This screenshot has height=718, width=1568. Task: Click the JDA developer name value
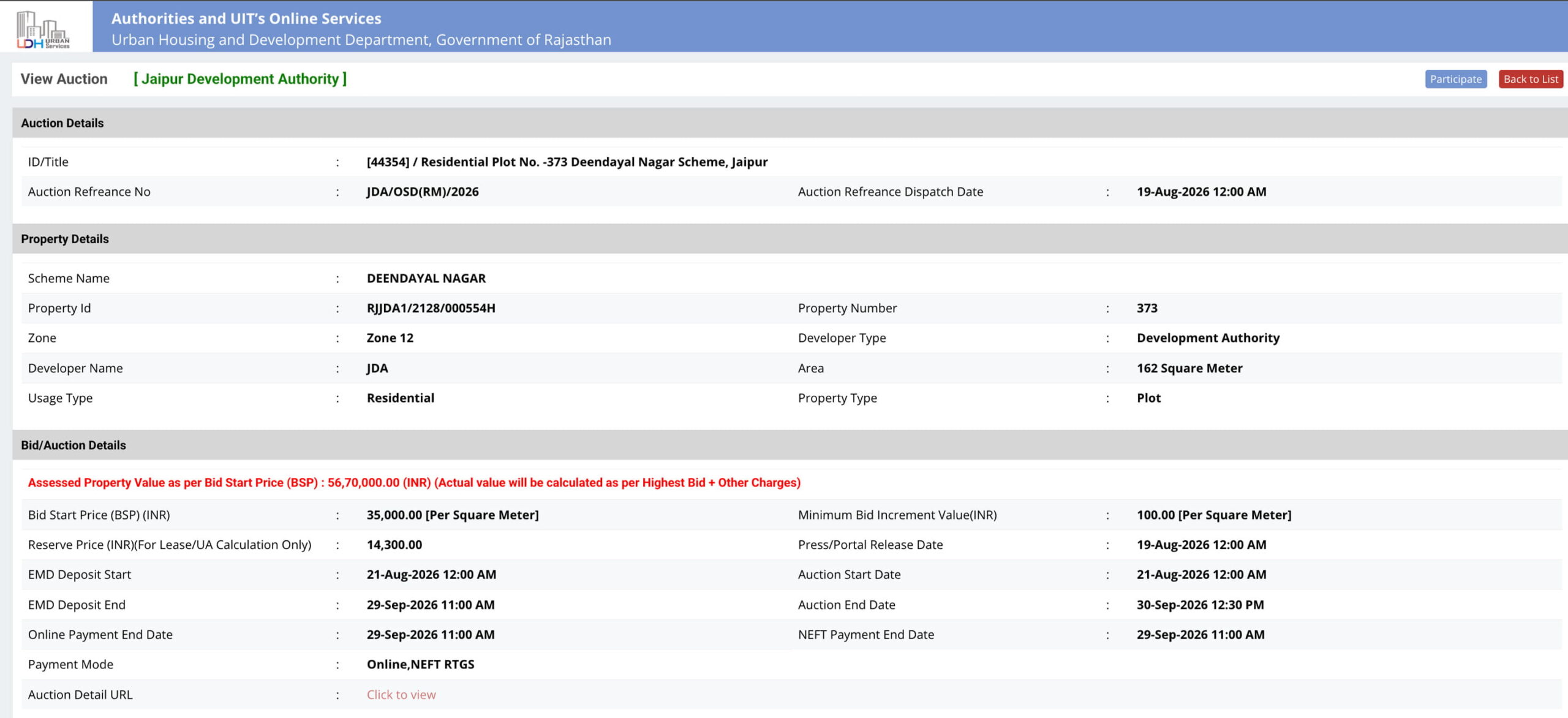[377, 368]
